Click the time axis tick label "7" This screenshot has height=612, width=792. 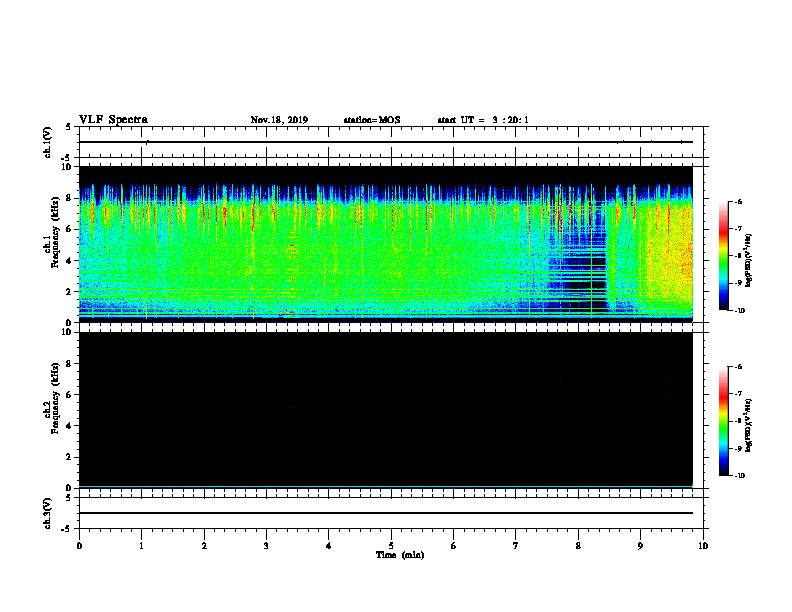point(516,546)
